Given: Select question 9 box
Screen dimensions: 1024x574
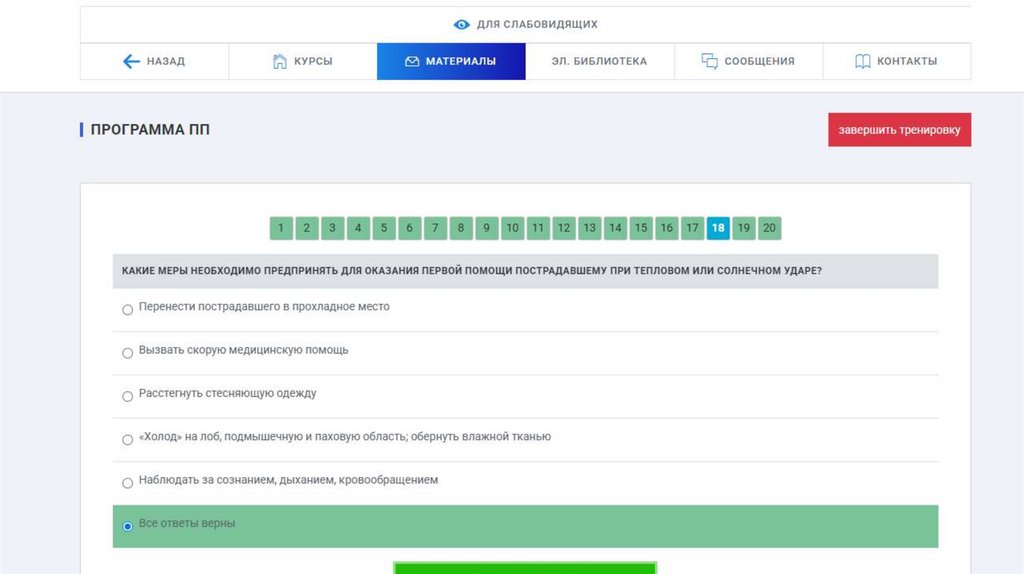Looking at the screenshot, I should 487,228.
